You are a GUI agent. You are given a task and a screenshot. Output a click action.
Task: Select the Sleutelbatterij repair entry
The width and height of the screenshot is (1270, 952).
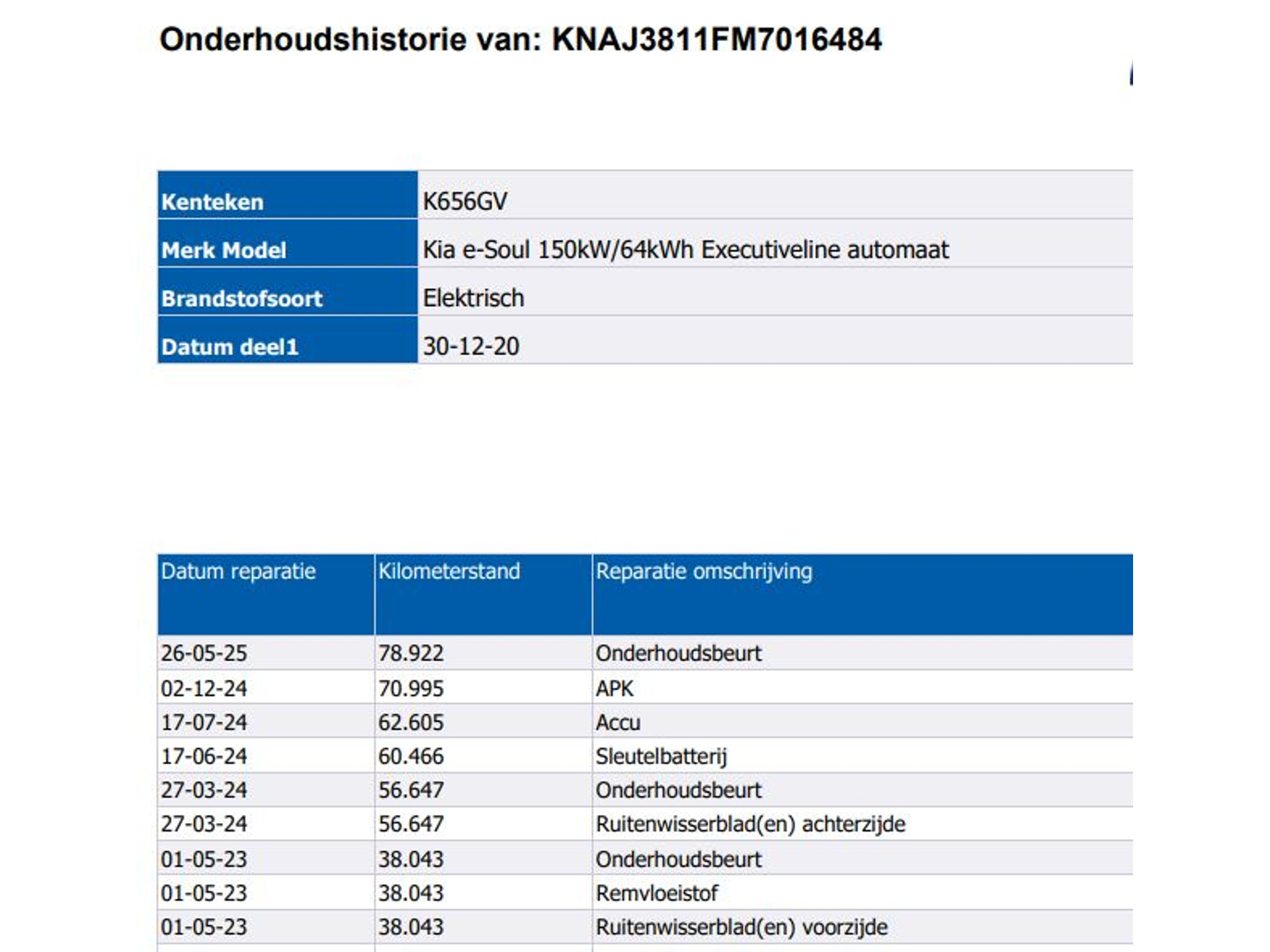coord(661,756)
